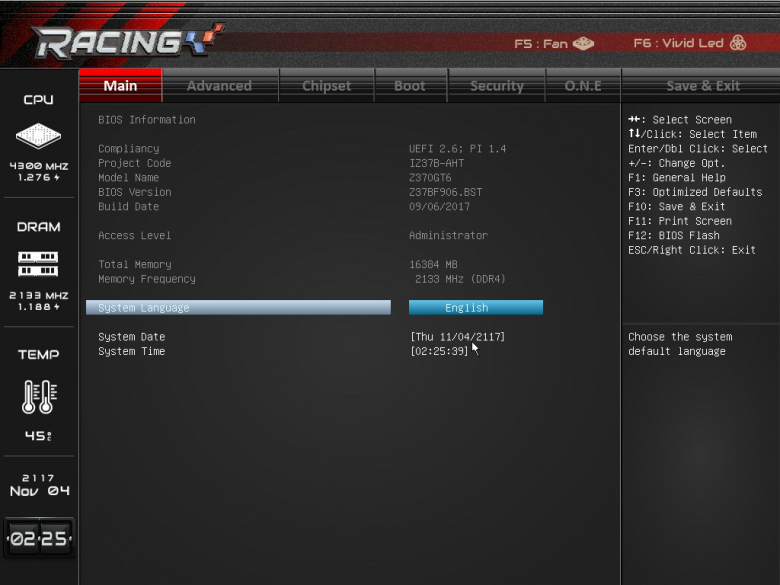Select the System Language row
This screenshot has height=585, width=780.
(238, 307)
